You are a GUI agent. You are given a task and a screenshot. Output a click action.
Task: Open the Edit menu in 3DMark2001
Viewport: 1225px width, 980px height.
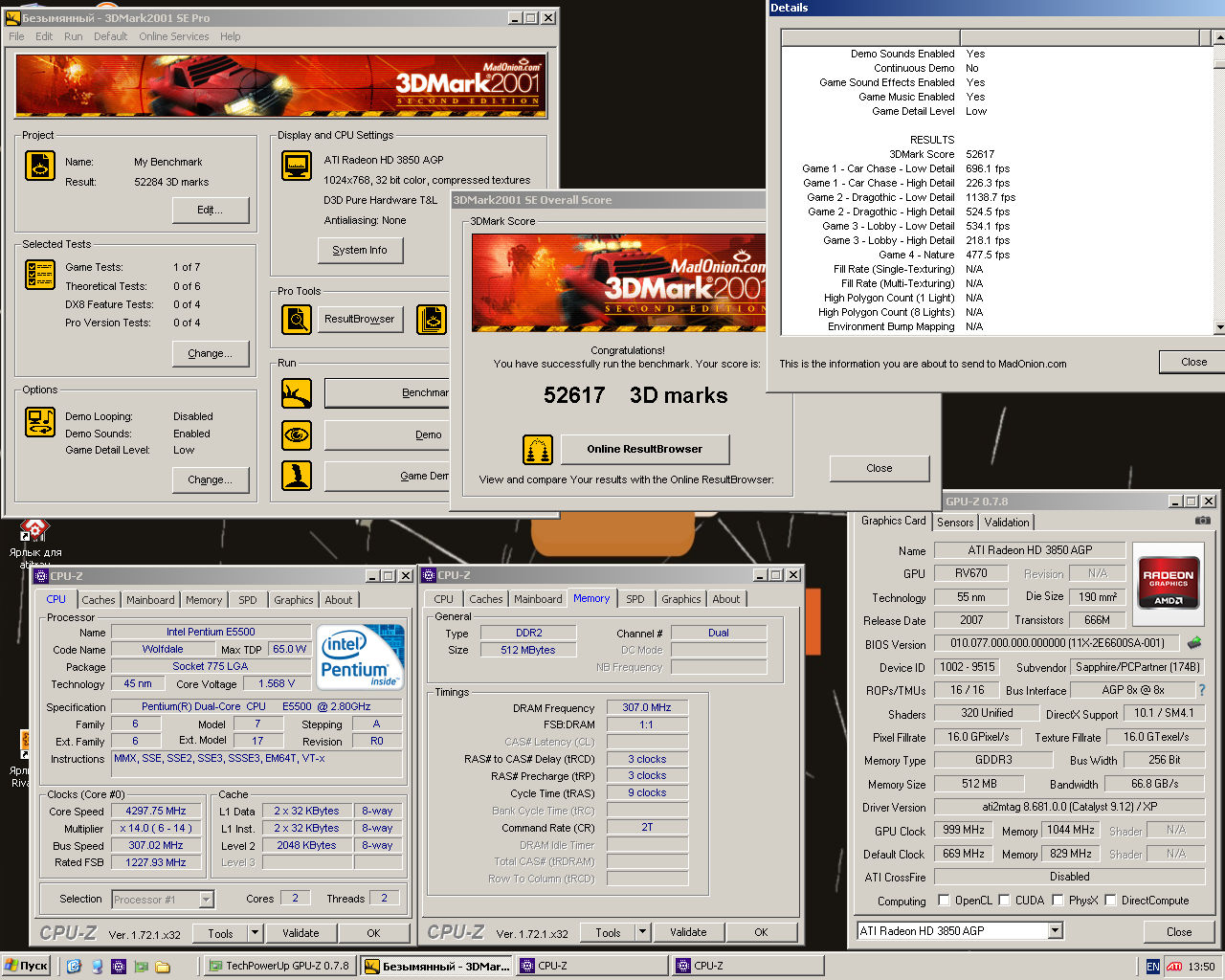pos(44,36)
